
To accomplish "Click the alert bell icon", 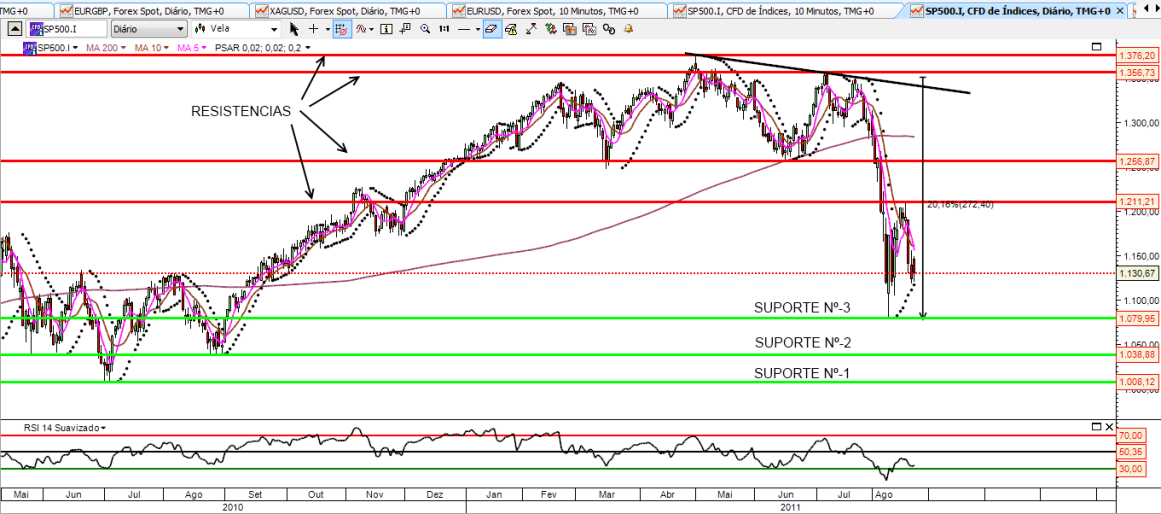I will (629, 29).
